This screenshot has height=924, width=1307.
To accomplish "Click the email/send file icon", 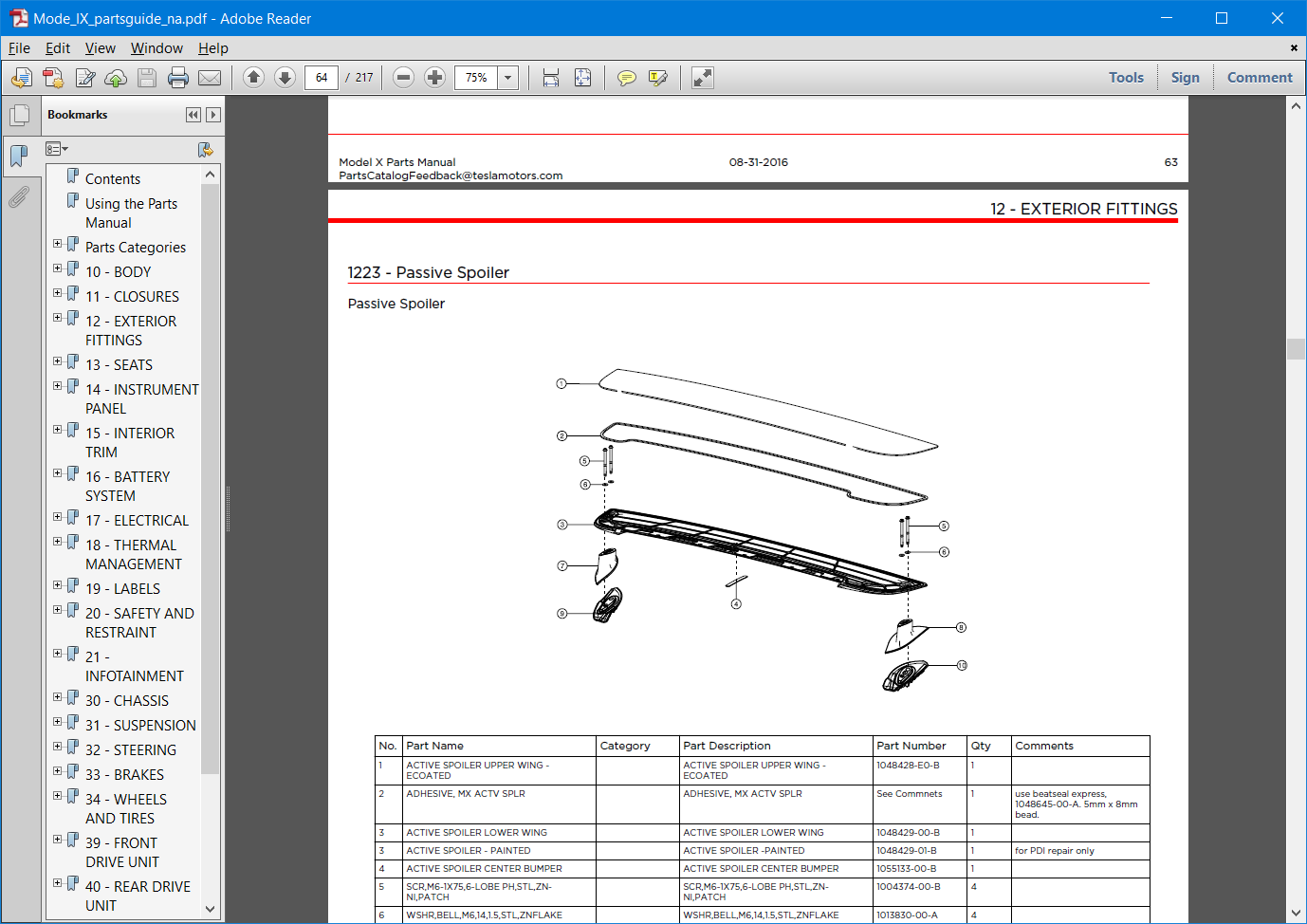I will (x=210, y=77).
